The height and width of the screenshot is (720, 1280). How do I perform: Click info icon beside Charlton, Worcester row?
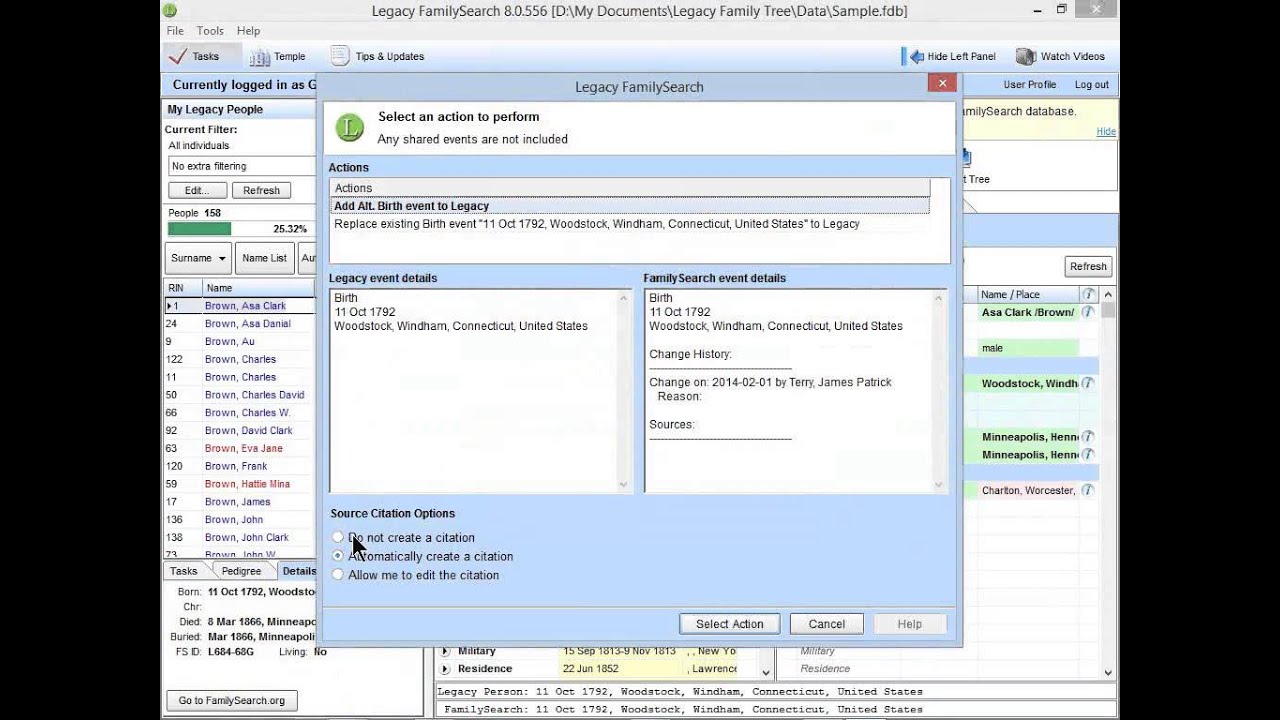click(1087, 491)
